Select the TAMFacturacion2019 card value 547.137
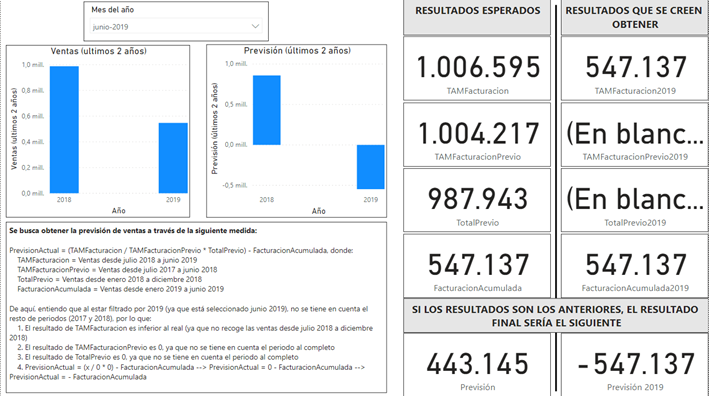 tap(636, 67)
